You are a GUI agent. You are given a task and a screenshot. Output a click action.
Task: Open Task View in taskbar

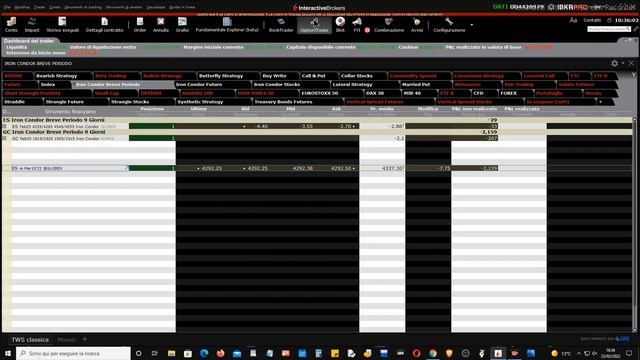(155, 353)
